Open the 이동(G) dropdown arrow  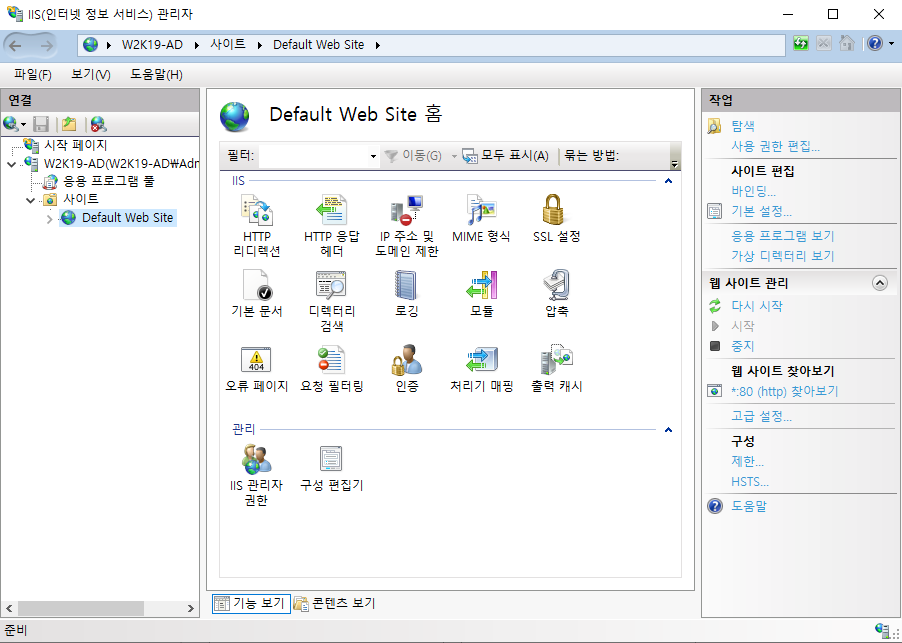[453, 156]
